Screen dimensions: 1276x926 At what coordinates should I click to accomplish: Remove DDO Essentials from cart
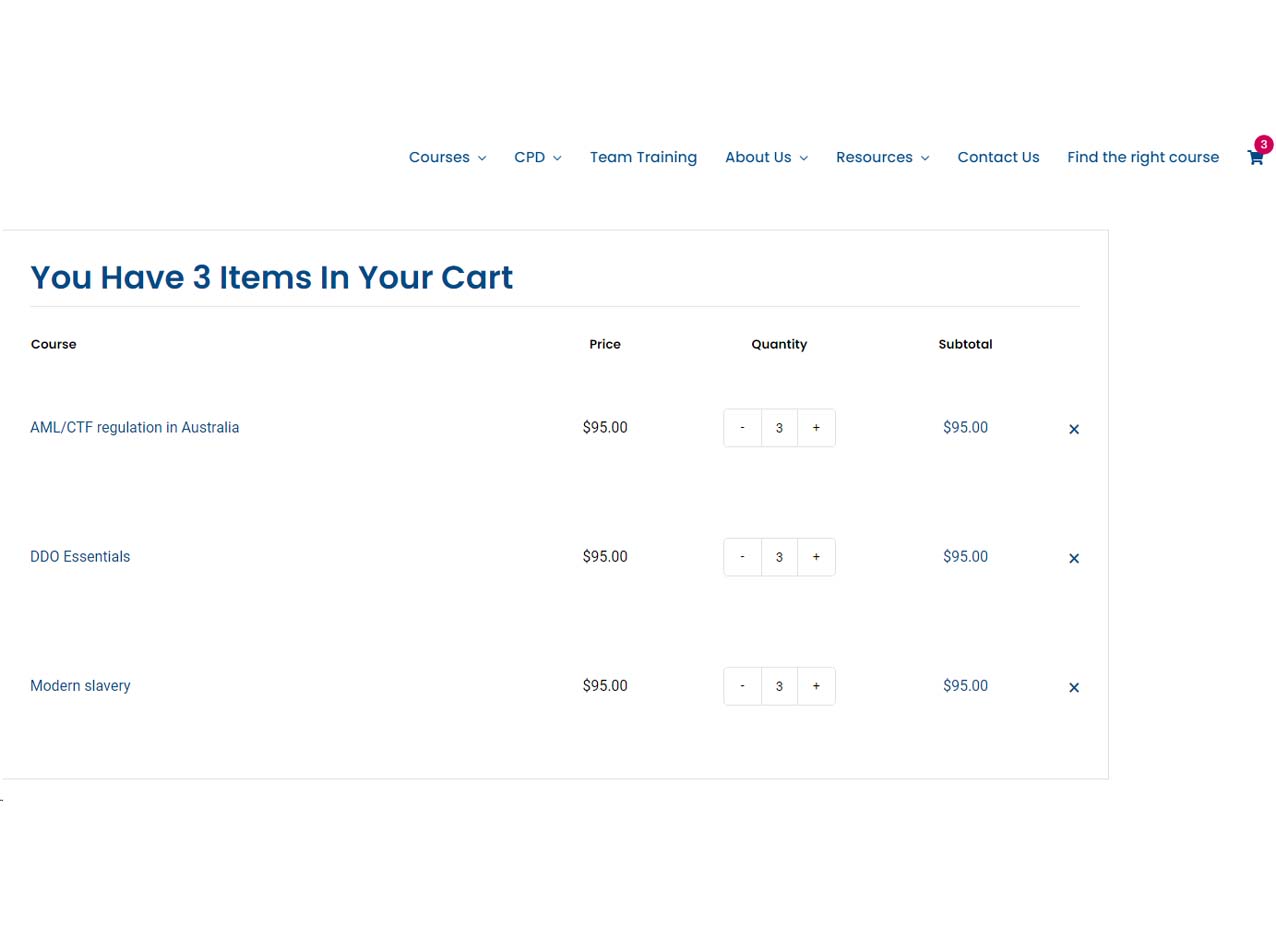1073,558
